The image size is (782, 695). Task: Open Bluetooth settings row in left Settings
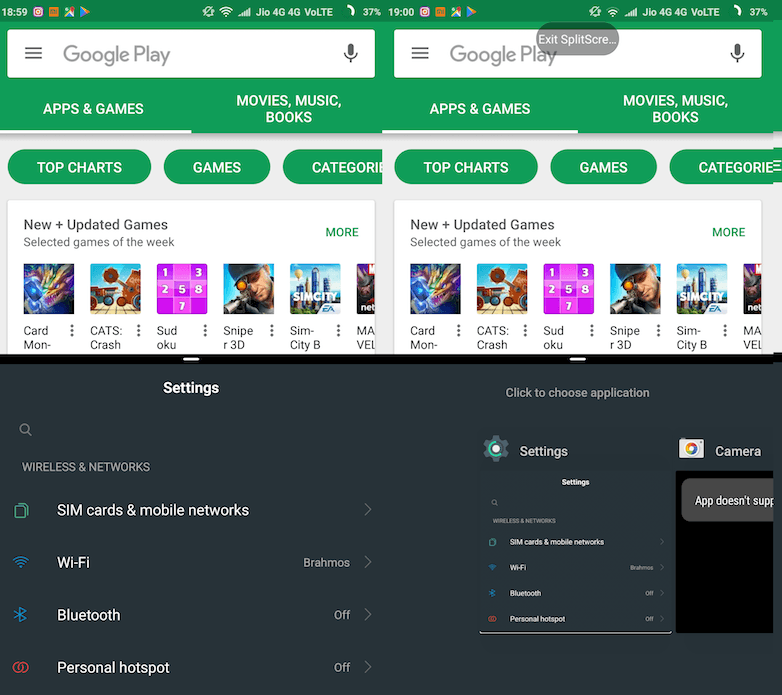(x=191, y=615)
